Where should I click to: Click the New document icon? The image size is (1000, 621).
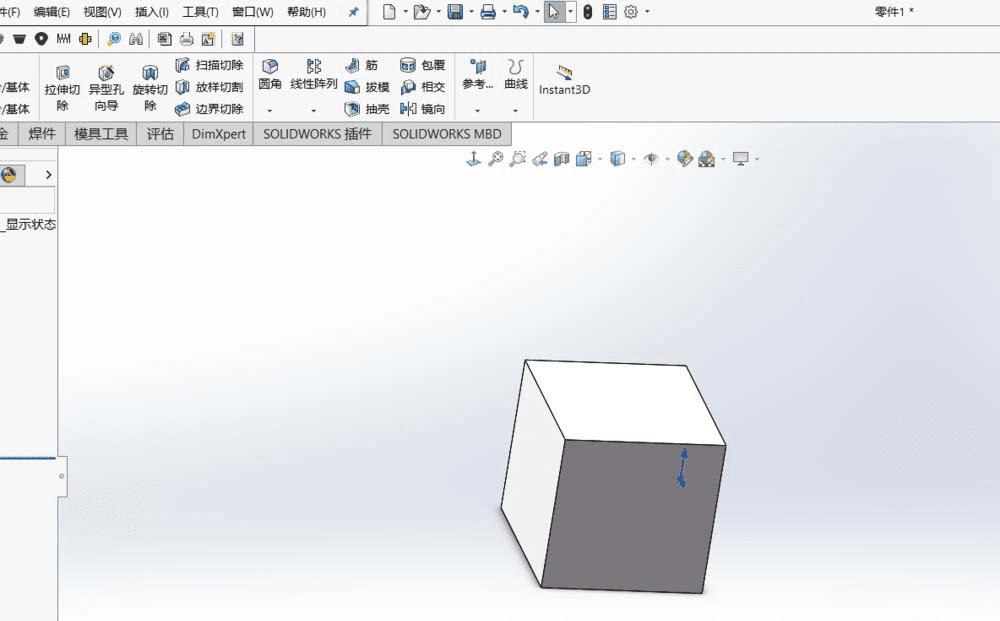(389, 11)
